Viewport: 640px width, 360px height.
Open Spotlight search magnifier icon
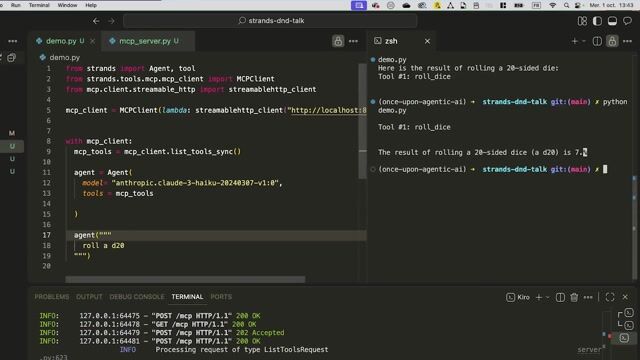tap(566, 5)
